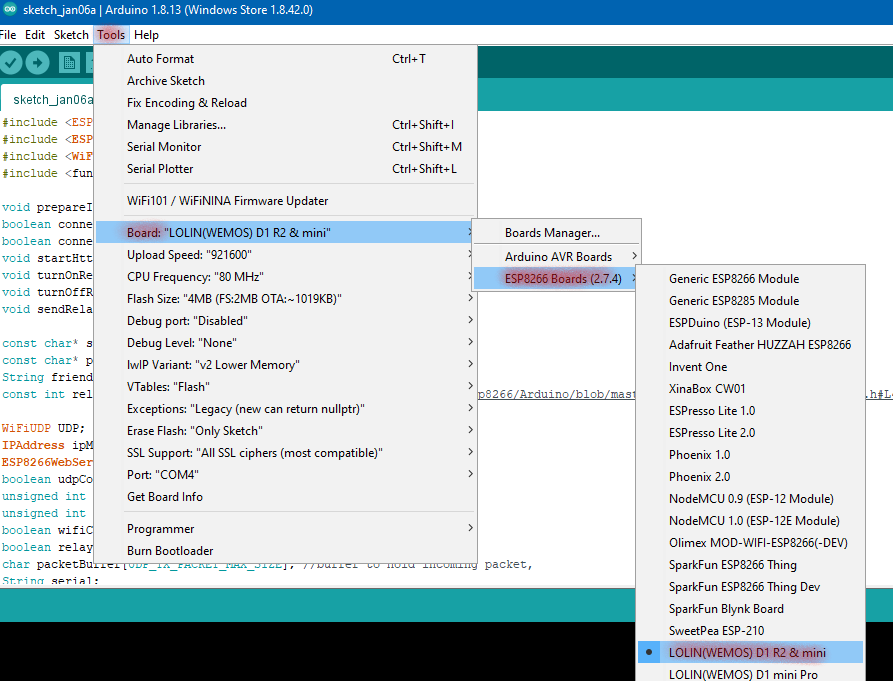Select Archive Sketch menu entry
This screenshot has height=681, width=893.
pyautogui.click(x=285, y=81)
